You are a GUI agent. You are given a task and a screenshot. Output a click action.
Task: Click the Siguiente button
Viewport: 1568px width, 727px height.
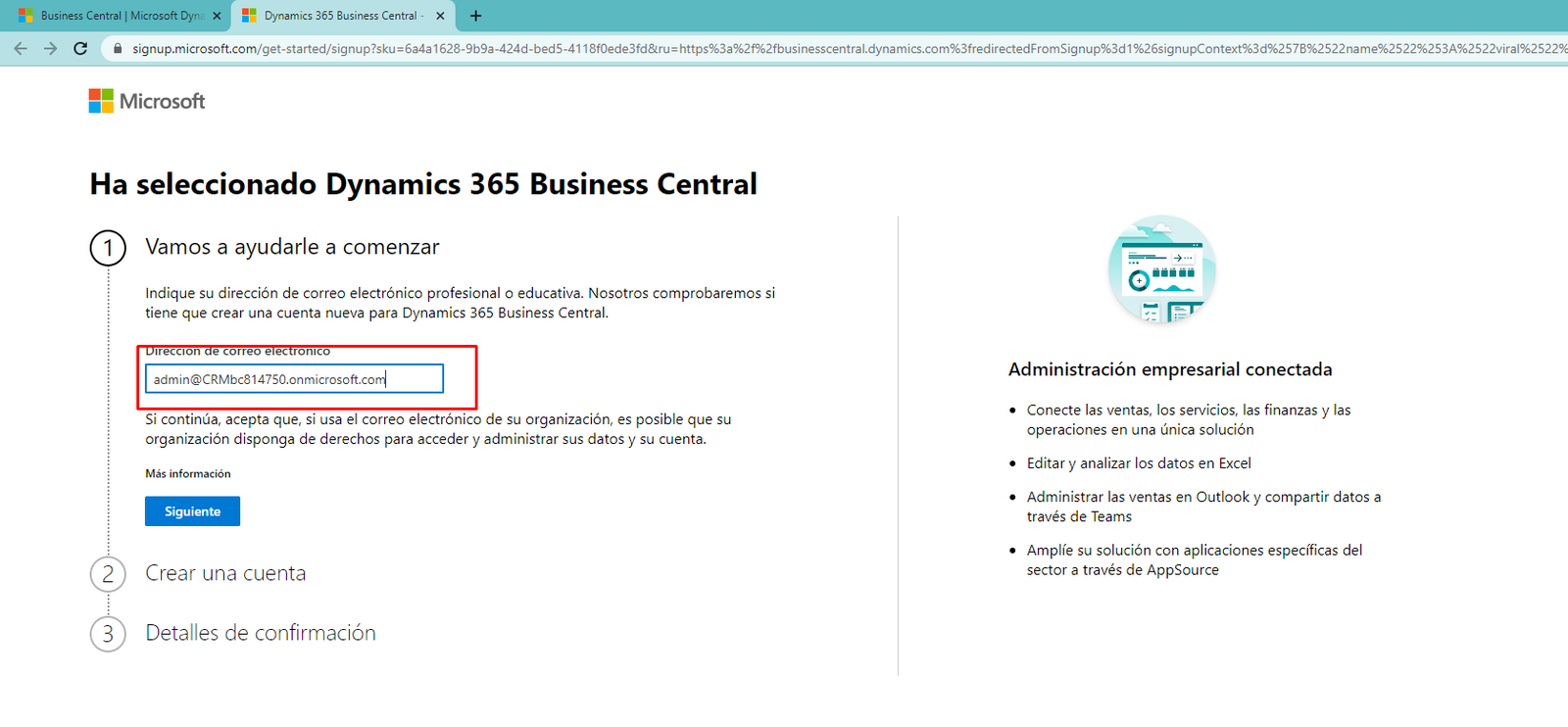192,511
